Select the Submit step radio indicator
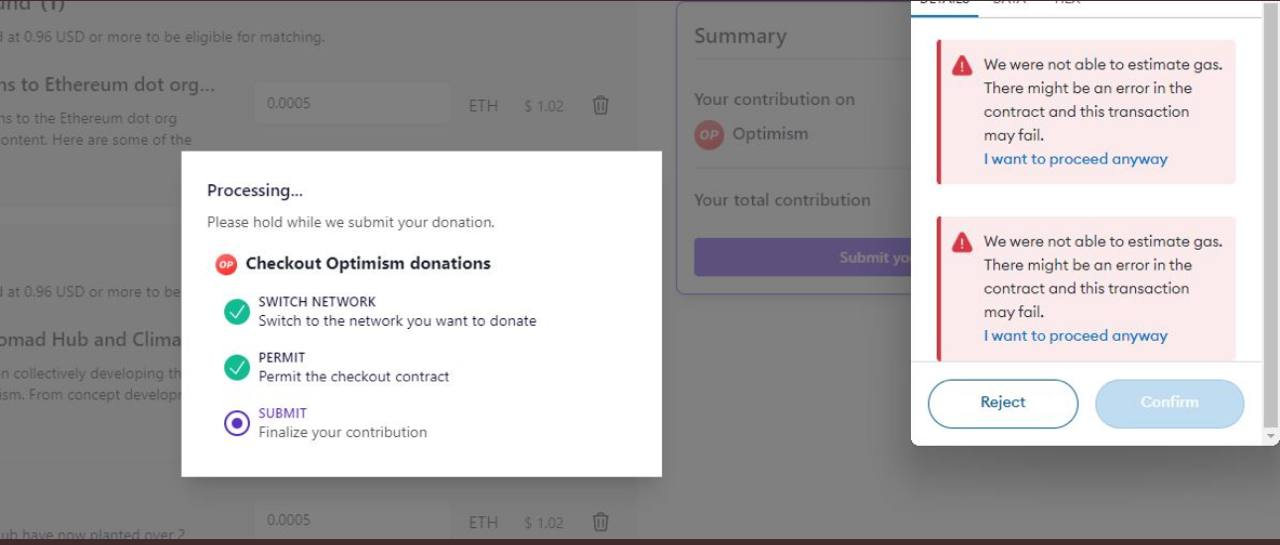The height and width of the screenshot is (545, 1280). (237, 423)
